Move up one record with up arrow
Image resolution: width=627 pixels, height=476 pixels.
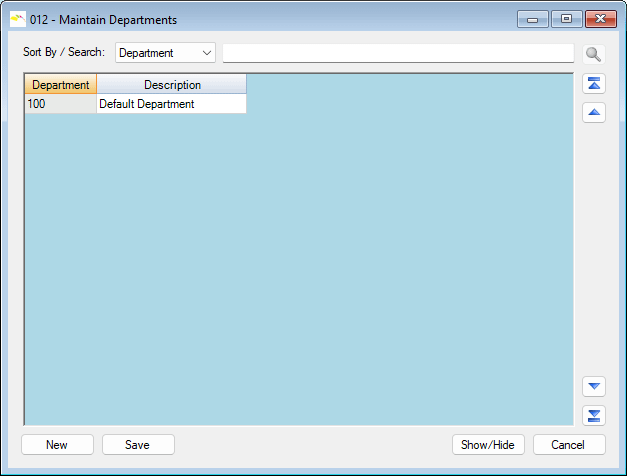594,112
